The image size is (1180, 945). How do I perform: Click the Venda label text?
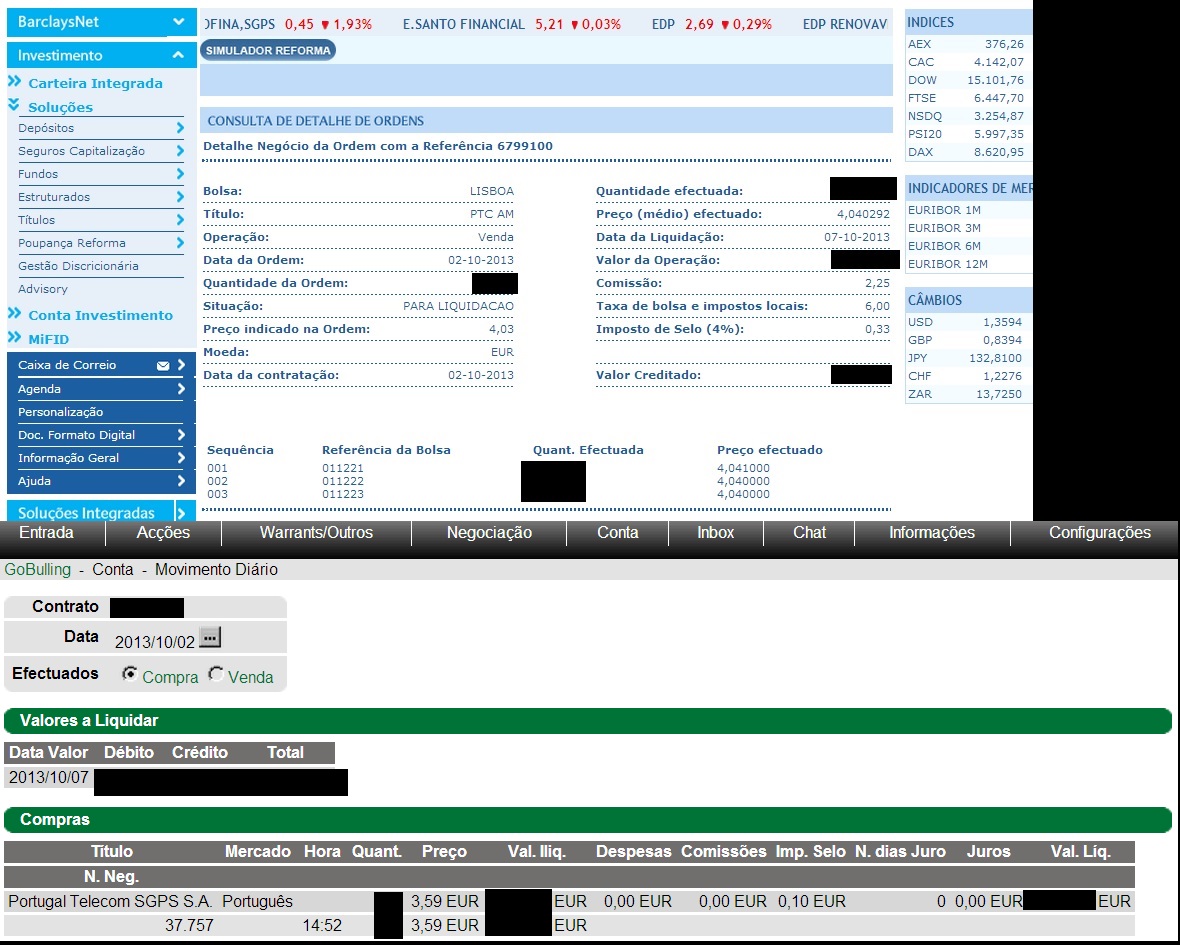pyautogui.click(x=251, y=677)
